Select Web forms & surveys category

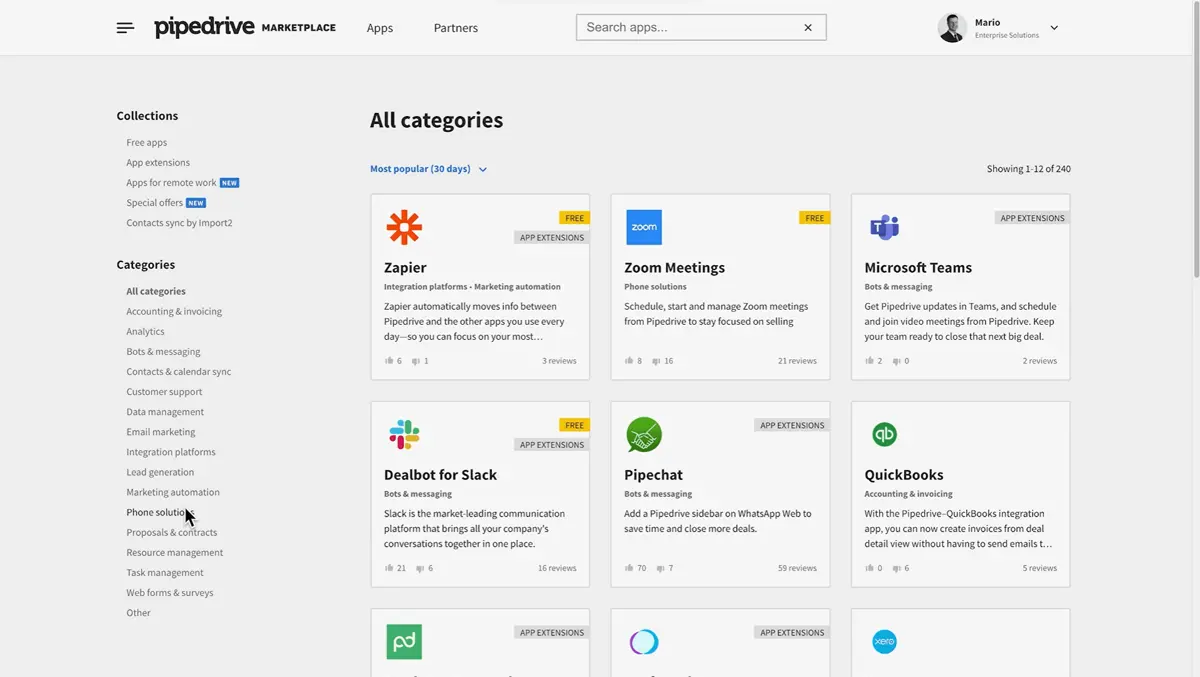pos(170,593)
